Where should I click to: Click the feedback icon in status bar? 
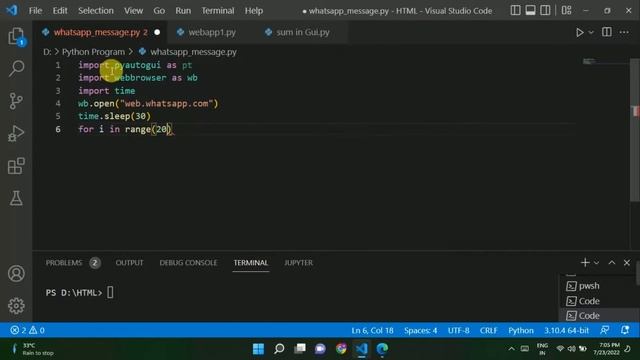coord(604,330)
